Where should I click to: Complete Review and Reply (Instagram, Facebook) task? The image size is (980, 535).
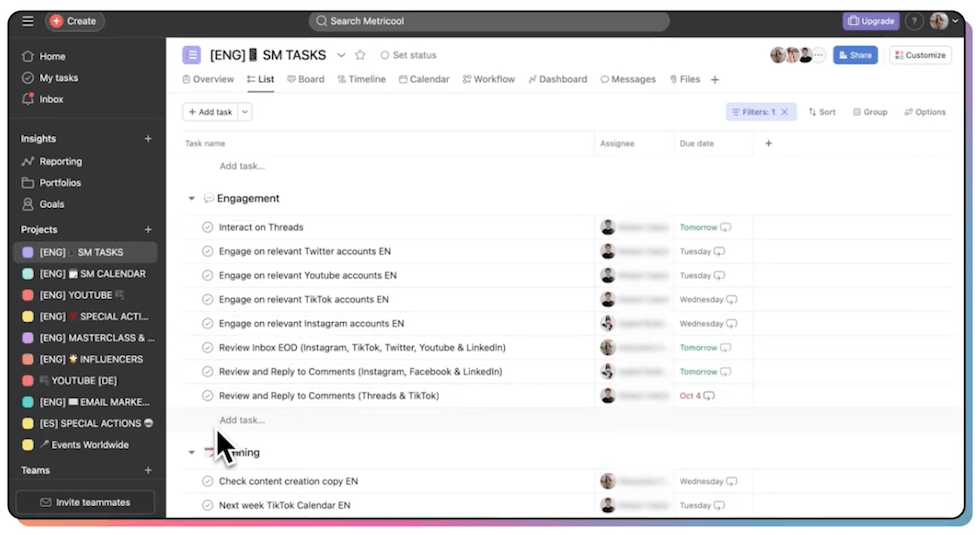click(x=208, y=371)
